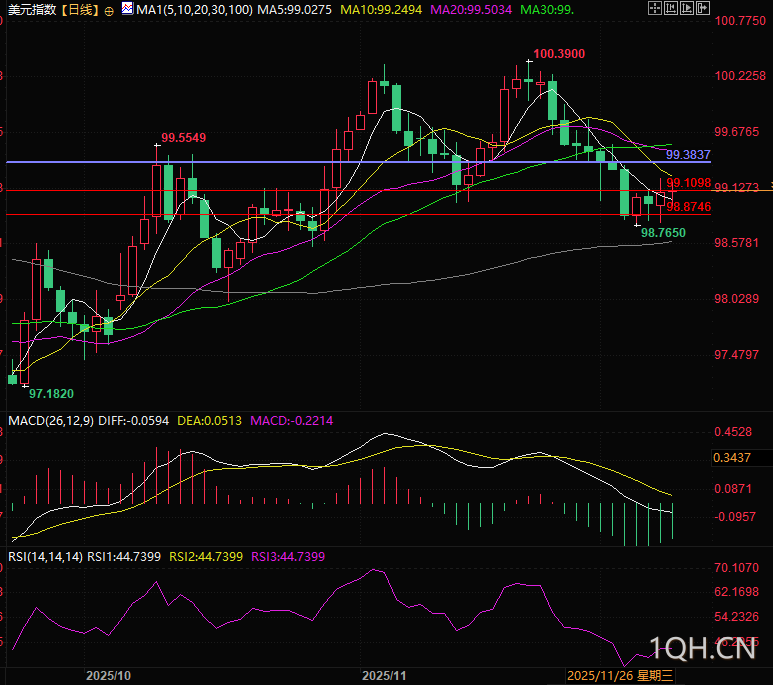Click the 美元指数 title text
This screenshot has width=773, height=685.
pos(32,9)
